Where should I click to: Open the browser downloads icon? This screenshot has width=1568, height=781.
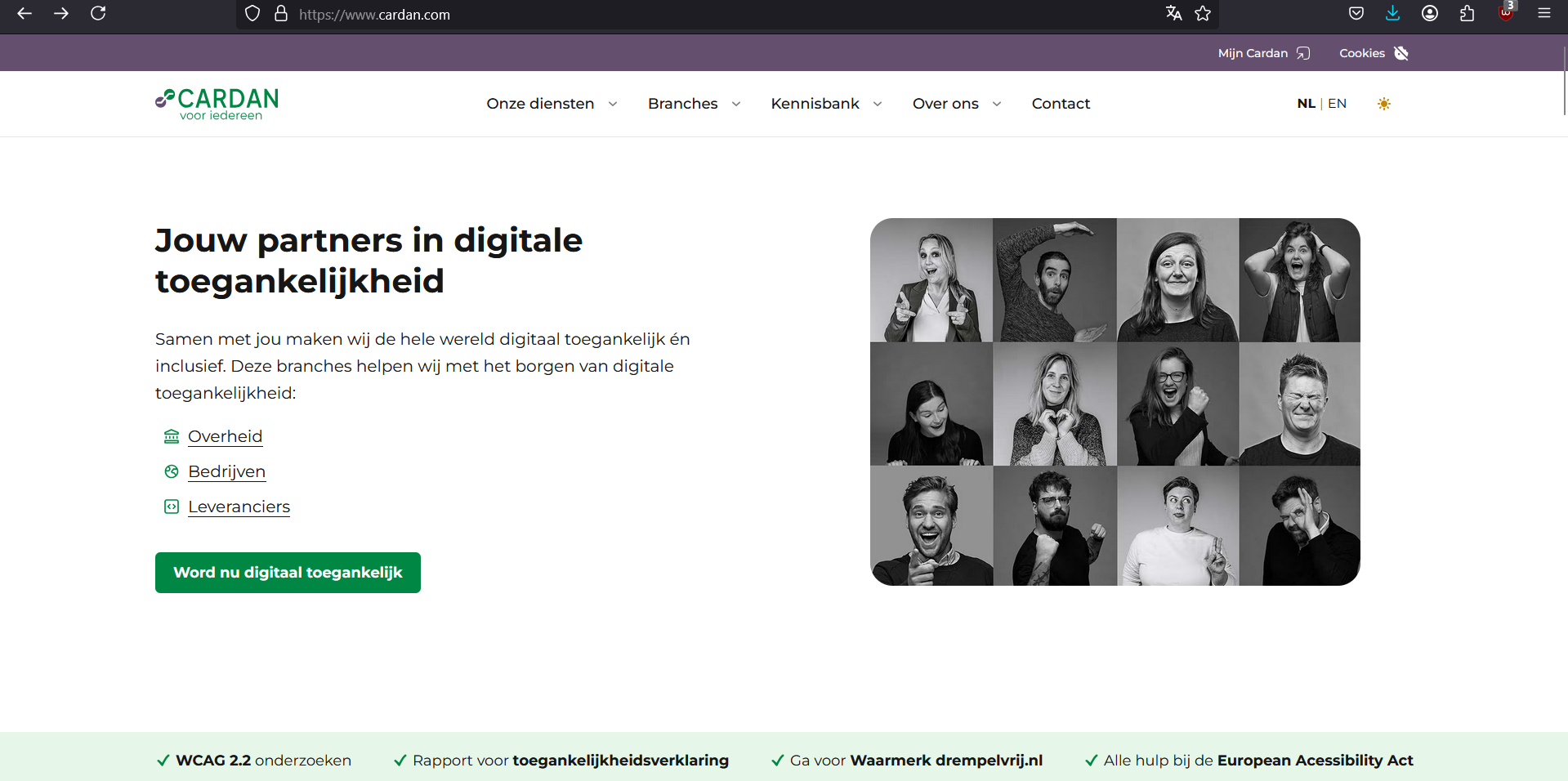[1392, 13]
